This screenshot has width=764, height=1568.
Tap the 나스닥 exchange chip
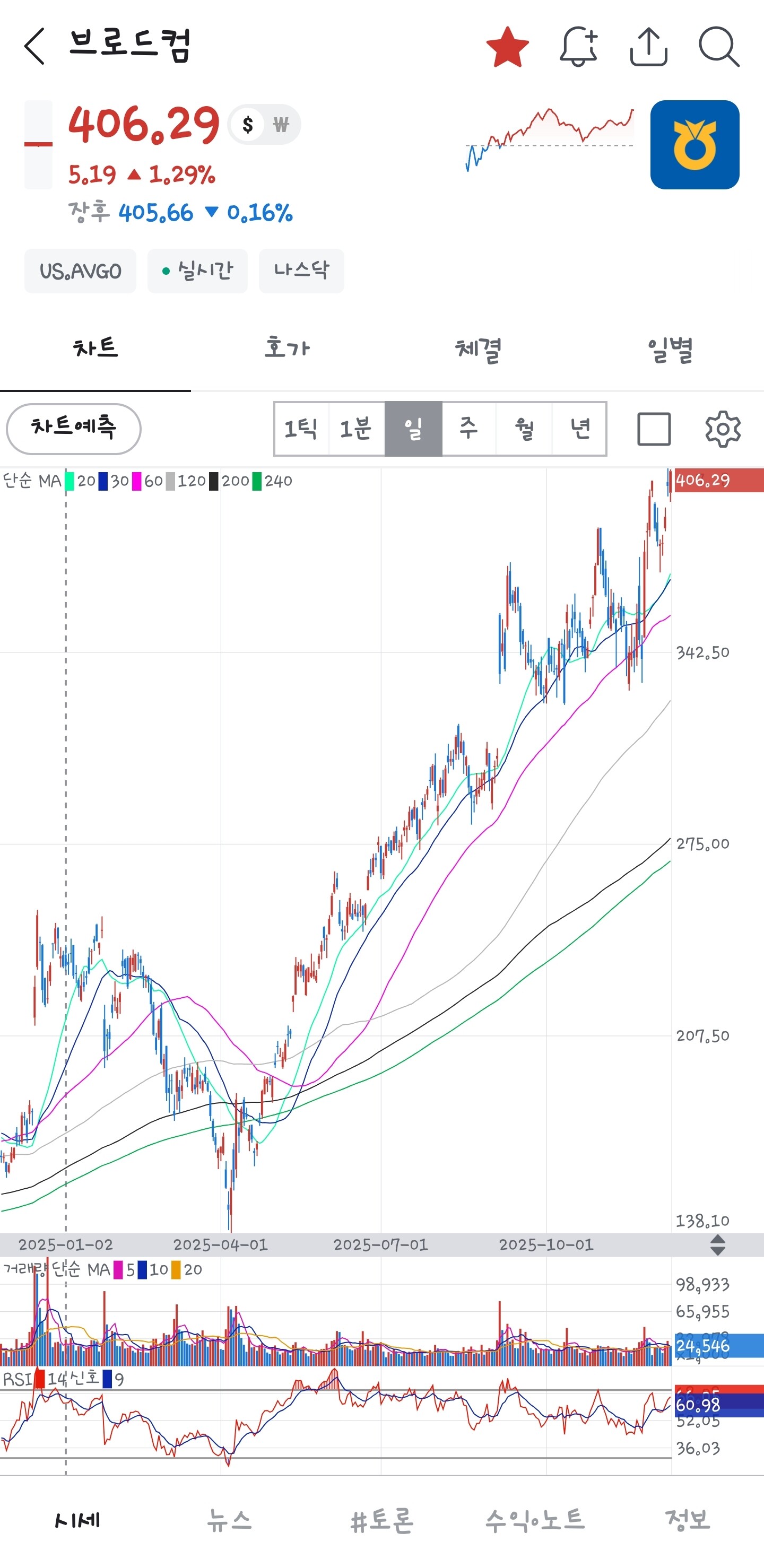(301, 271)
